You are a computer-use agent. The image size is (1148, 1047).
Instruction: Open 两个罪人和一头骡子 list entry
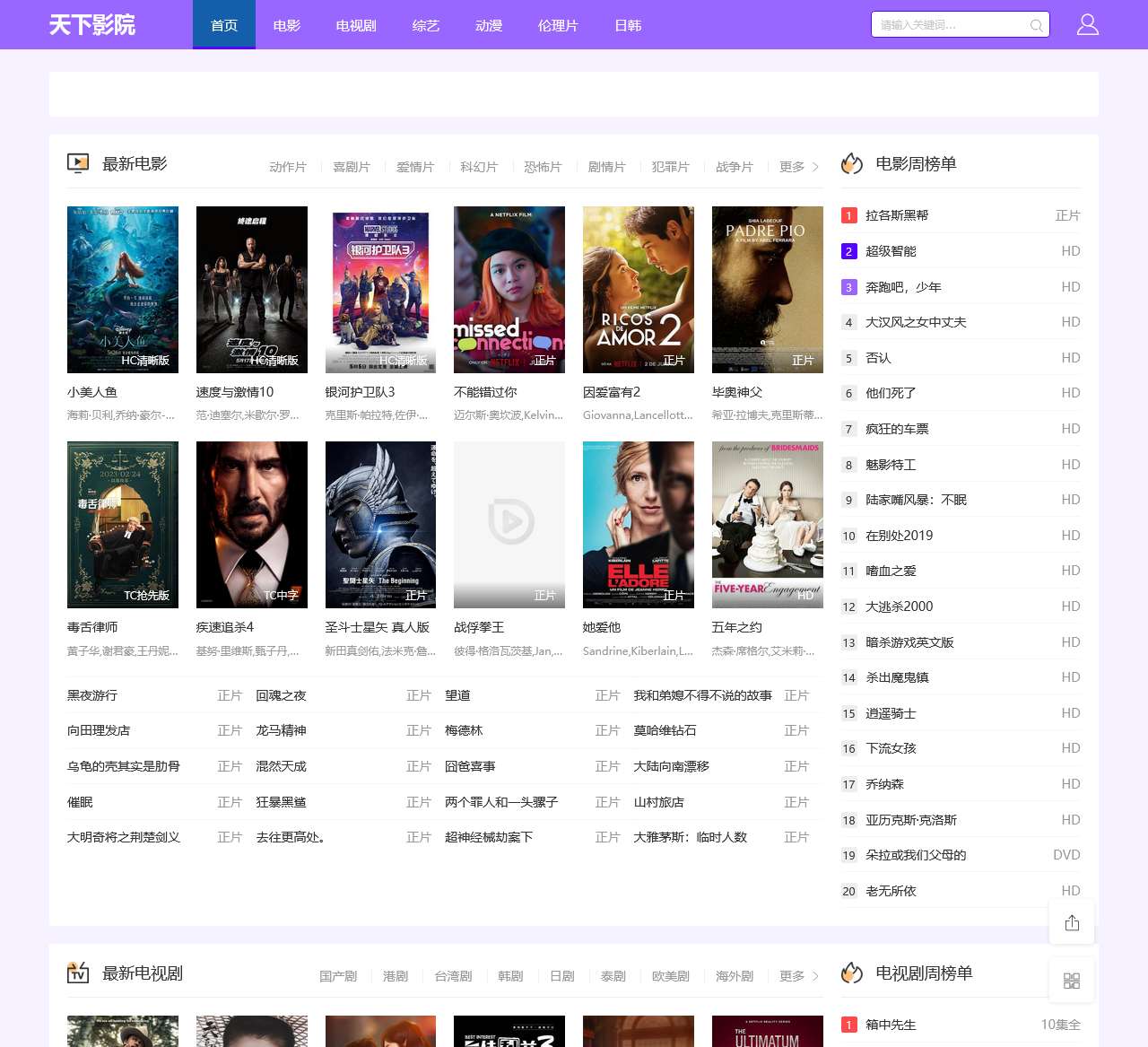coord(501,802)
